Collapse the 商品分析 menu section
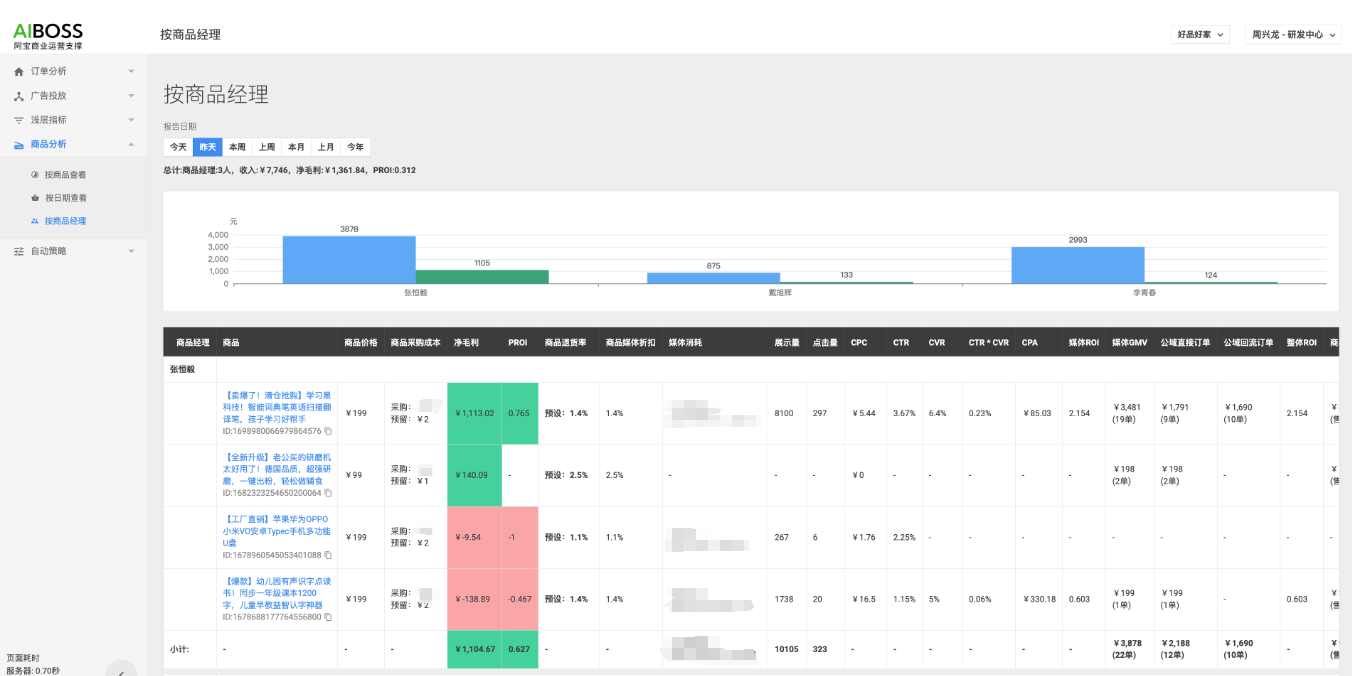The height and width of the screenshot is (676, 1352). pyautogui.click(x=131, y=144)
